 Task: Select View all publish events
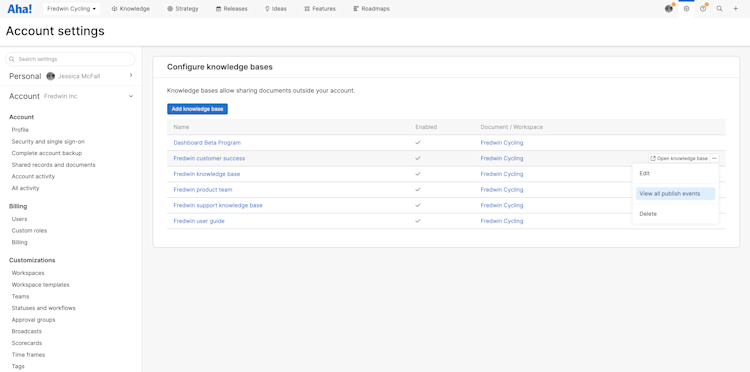tap(675, 194)
